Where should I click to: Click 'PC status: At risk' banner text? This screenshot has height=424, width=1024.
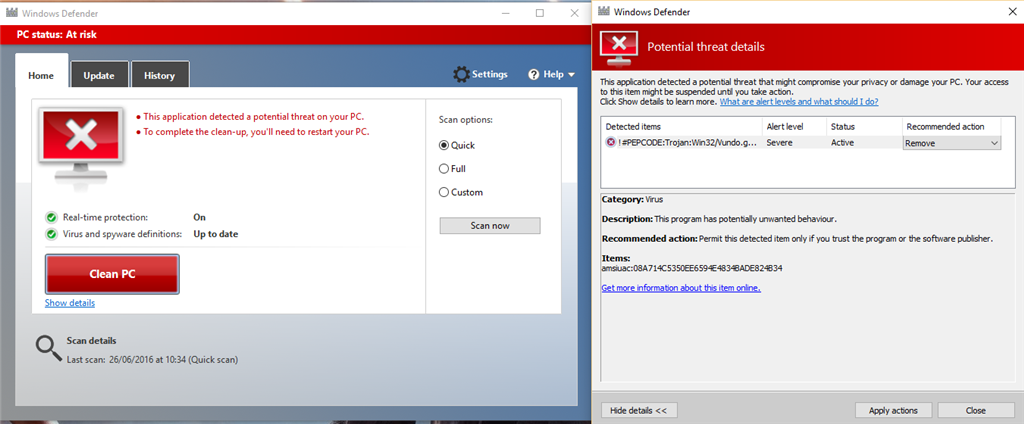tap(56, 35)
